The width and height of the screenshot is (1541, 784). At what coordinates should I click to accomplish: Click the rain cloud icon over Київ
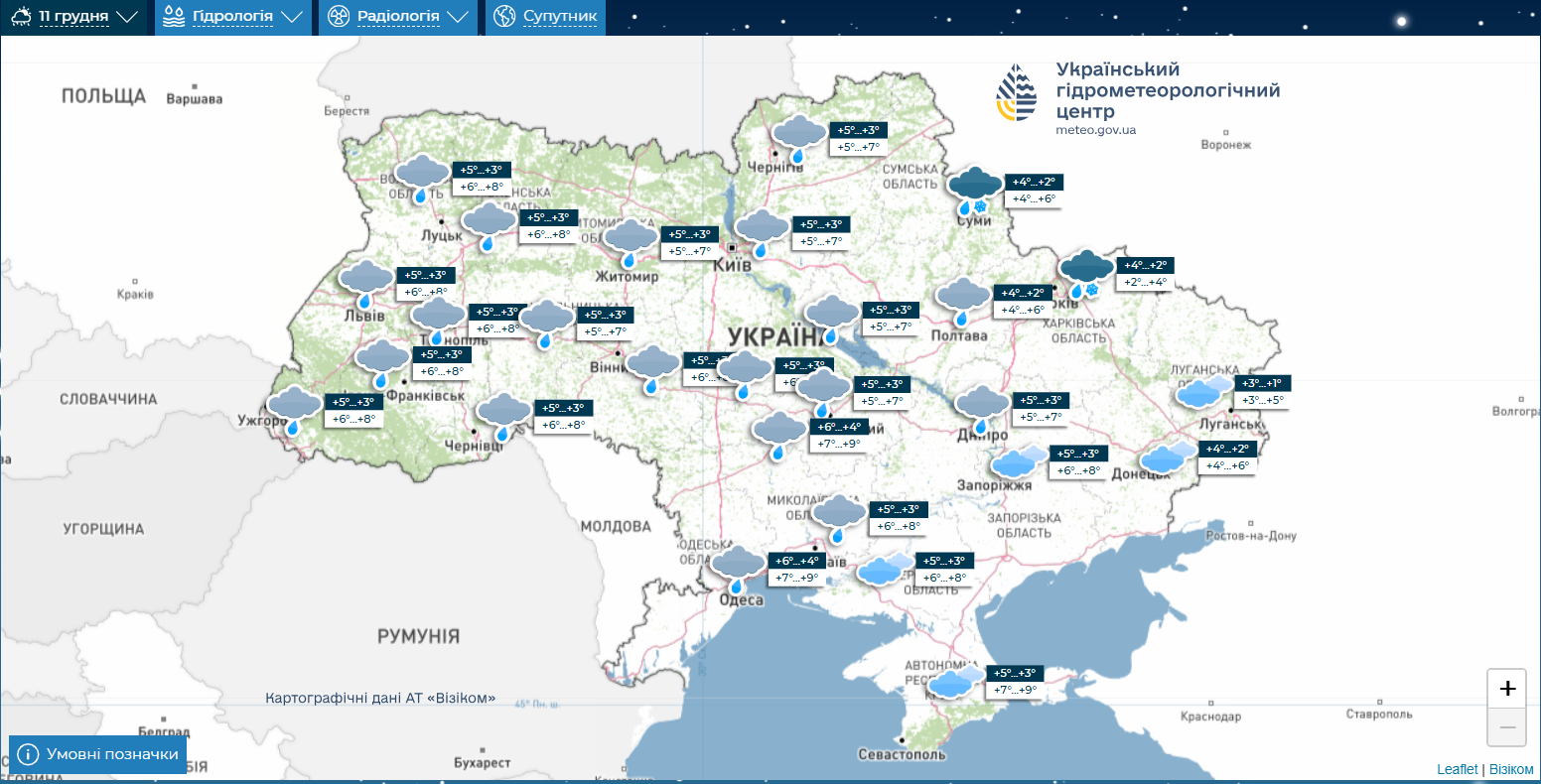[762, 226]
